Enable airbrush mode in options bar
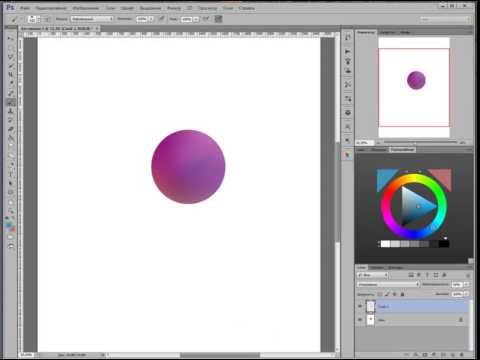The height and width of the screenshot is (360, 480). pyautogui.click(x=206, y=19)
